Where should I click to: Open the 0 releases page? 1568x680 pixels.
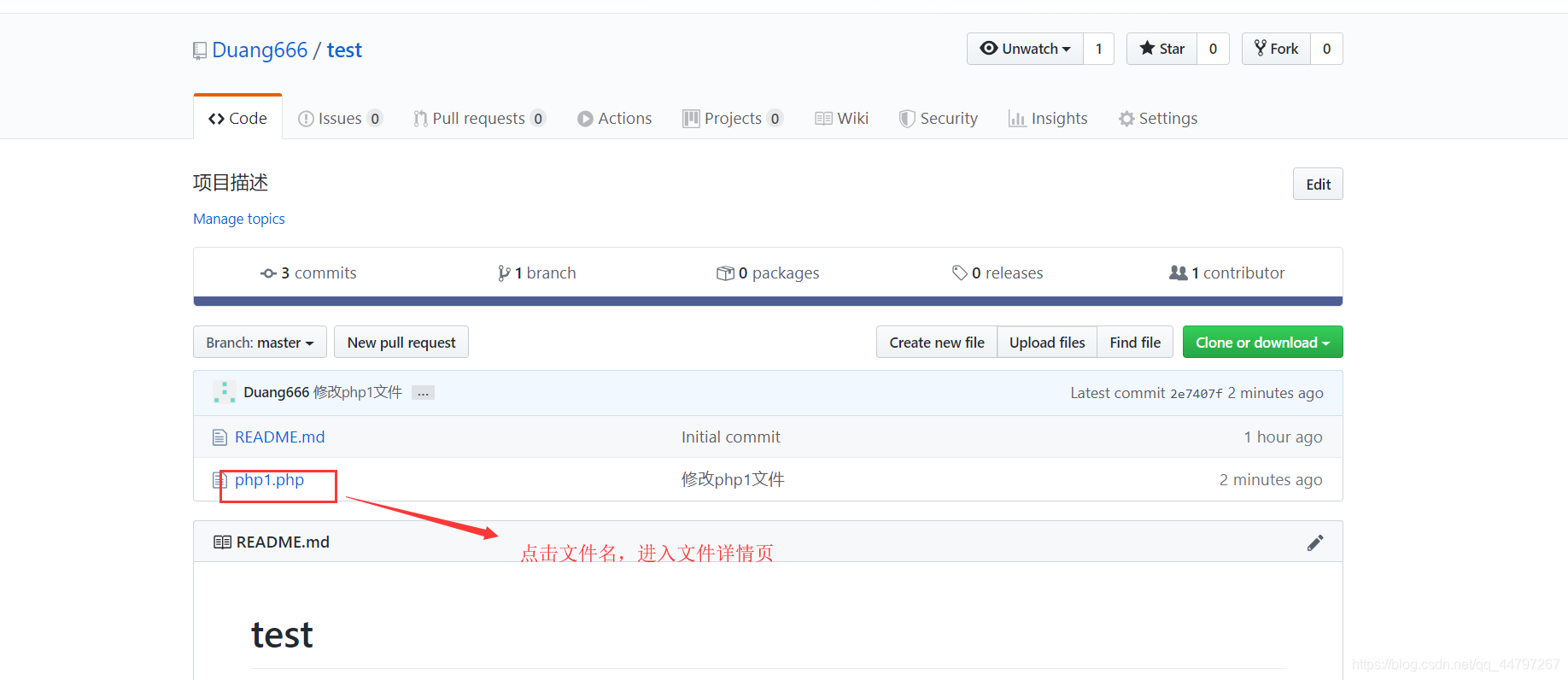click(x=998, y=273)
